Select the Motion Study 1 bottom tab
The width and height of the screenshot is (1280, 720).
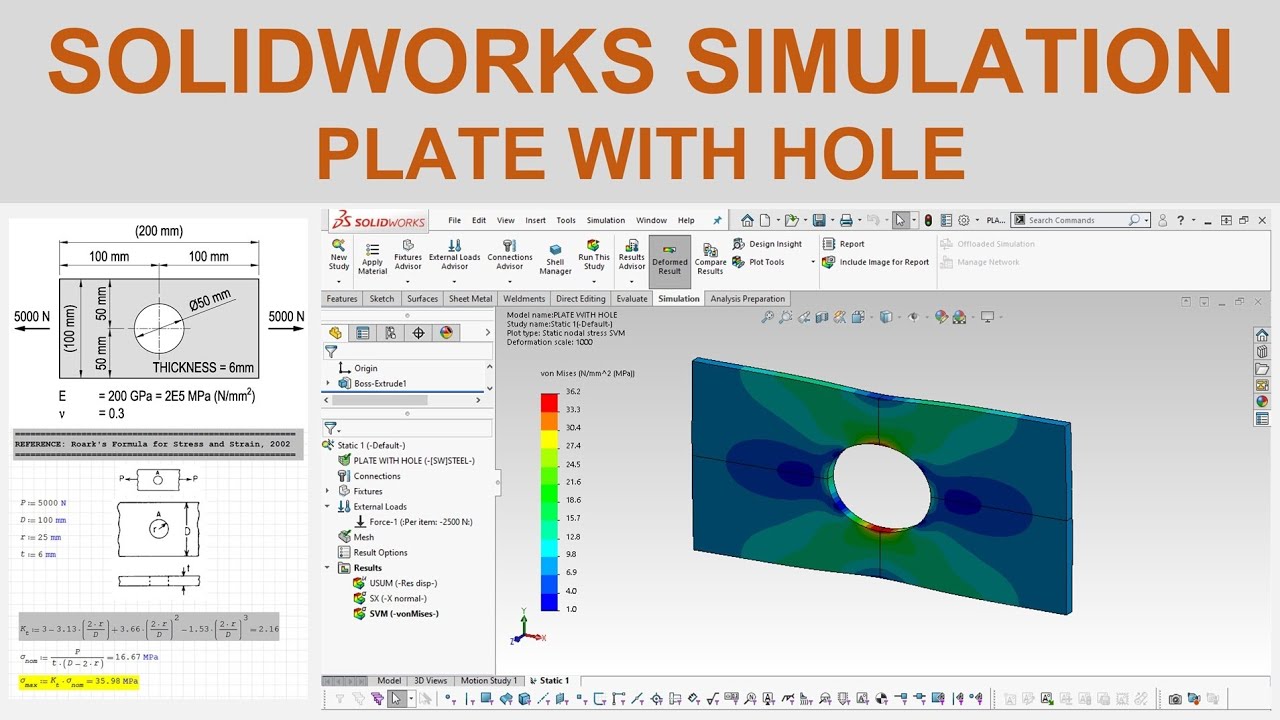pyautogui.click(x=489, y=681)
